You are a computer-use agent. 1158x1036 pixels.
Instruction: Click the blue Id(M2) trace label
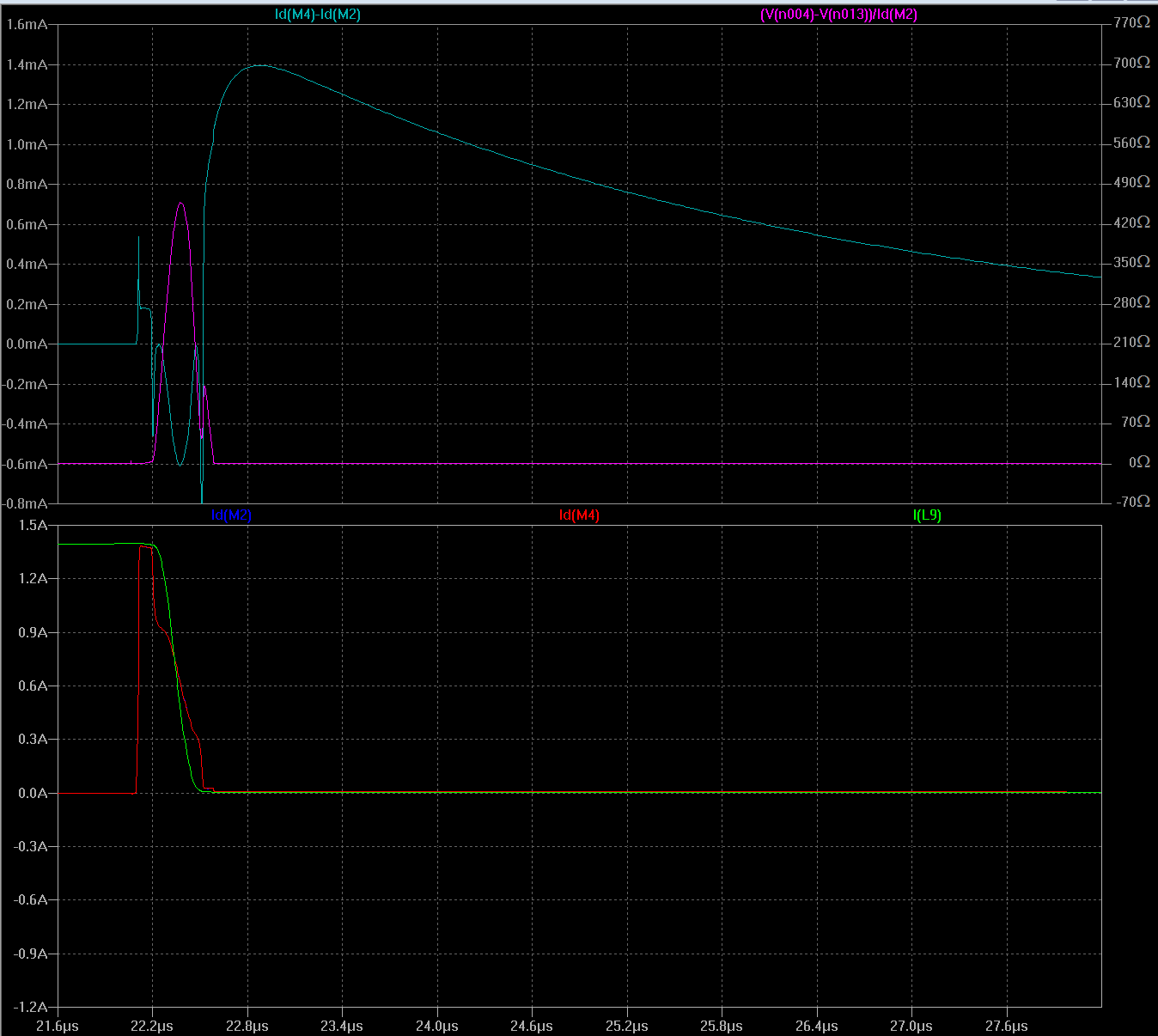pos(231,515)
